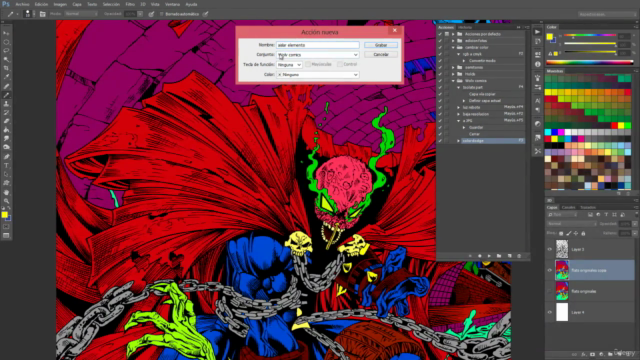Open Color dropdown showing Ninguno
Image resolution: width=640 pixels, height=360 pixels.
(318, 75)
